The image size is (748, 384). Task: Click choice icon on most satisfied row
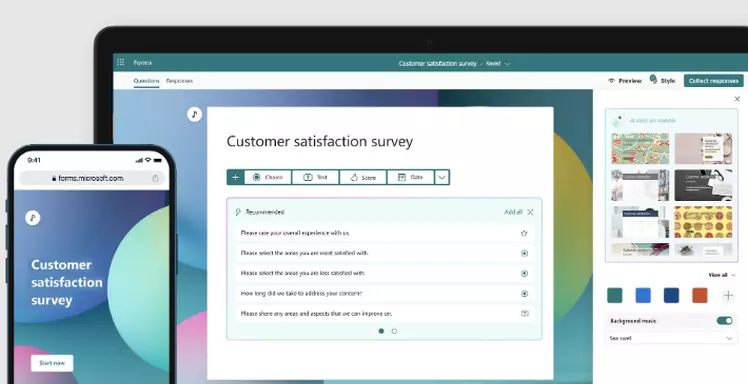(x=524, y=253)
